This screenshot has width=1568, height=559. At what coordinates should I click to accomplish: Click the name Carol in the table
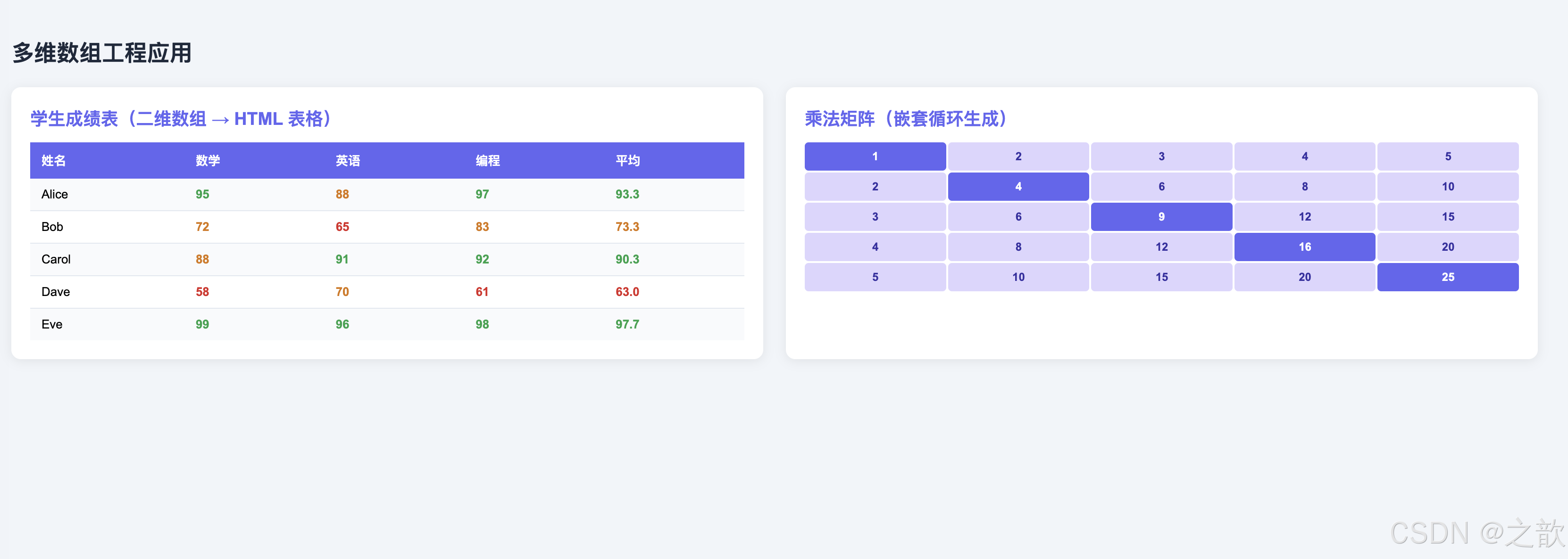56,259
